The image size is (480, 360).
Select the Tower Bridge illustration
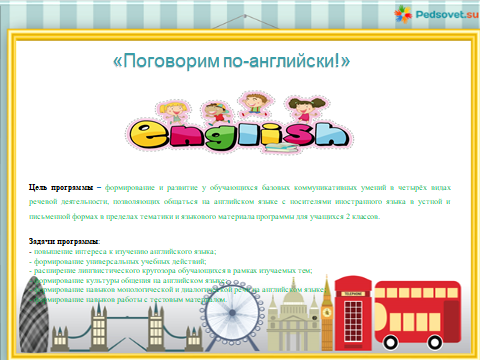click(127, 327)
